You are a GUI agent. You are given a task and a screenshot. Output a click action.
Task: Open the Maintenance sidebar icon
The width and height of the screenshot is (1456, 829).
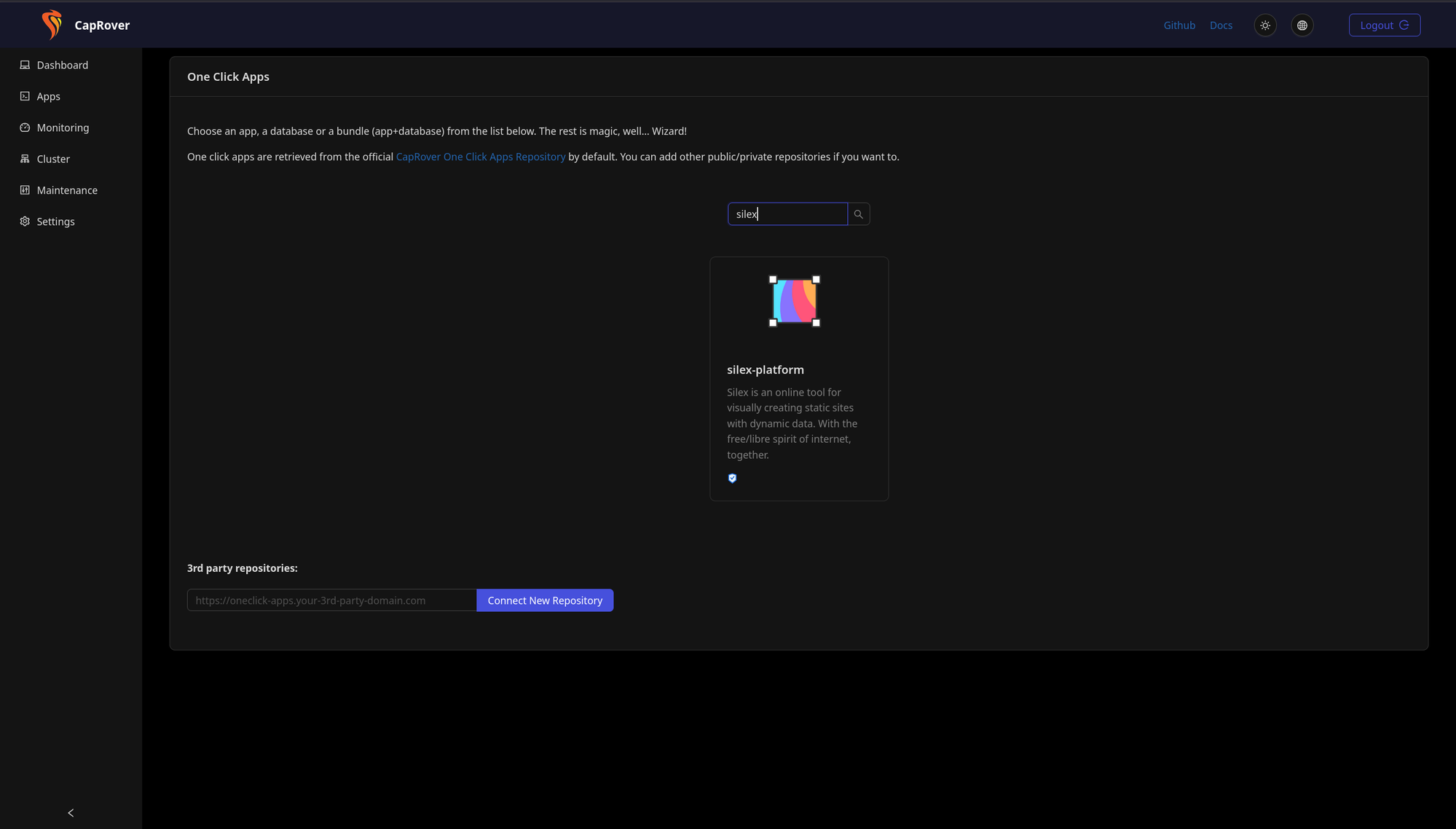tap(25, 189)
